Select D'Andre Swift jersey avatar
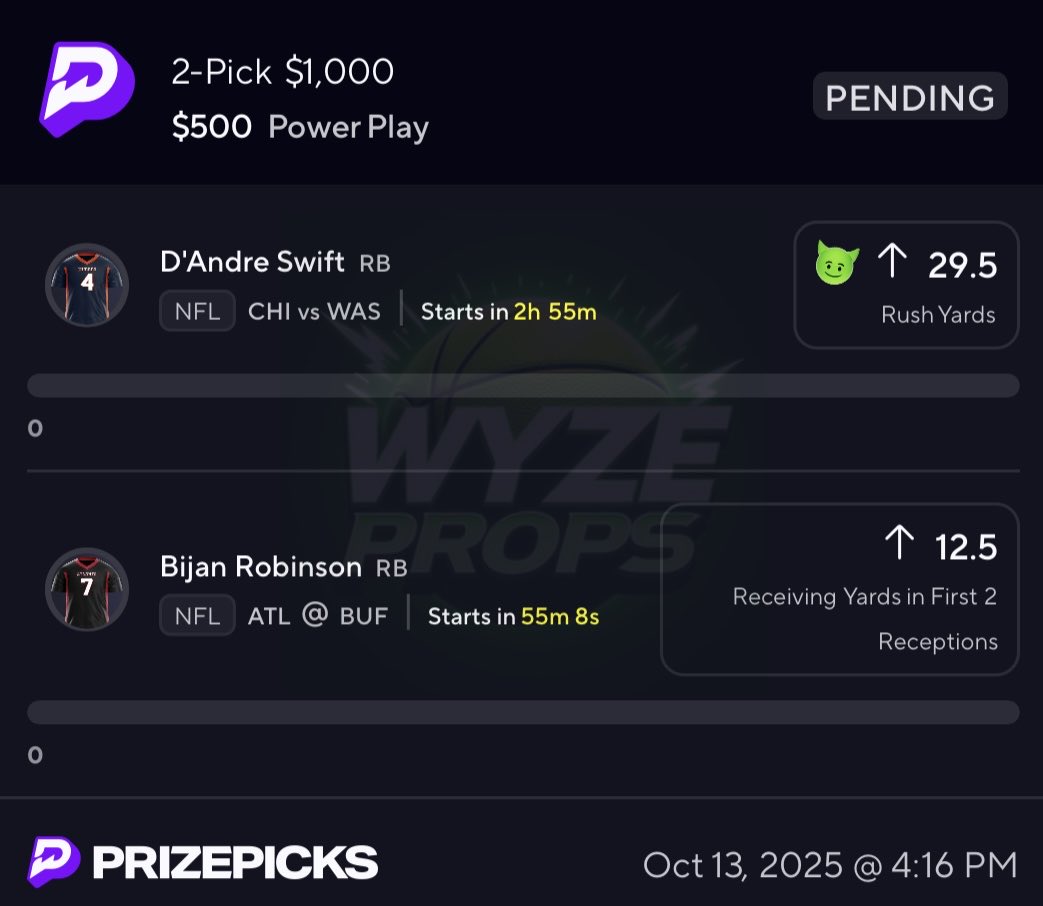Viewport: 1043px width, 906px height. [x=87, y=285]
